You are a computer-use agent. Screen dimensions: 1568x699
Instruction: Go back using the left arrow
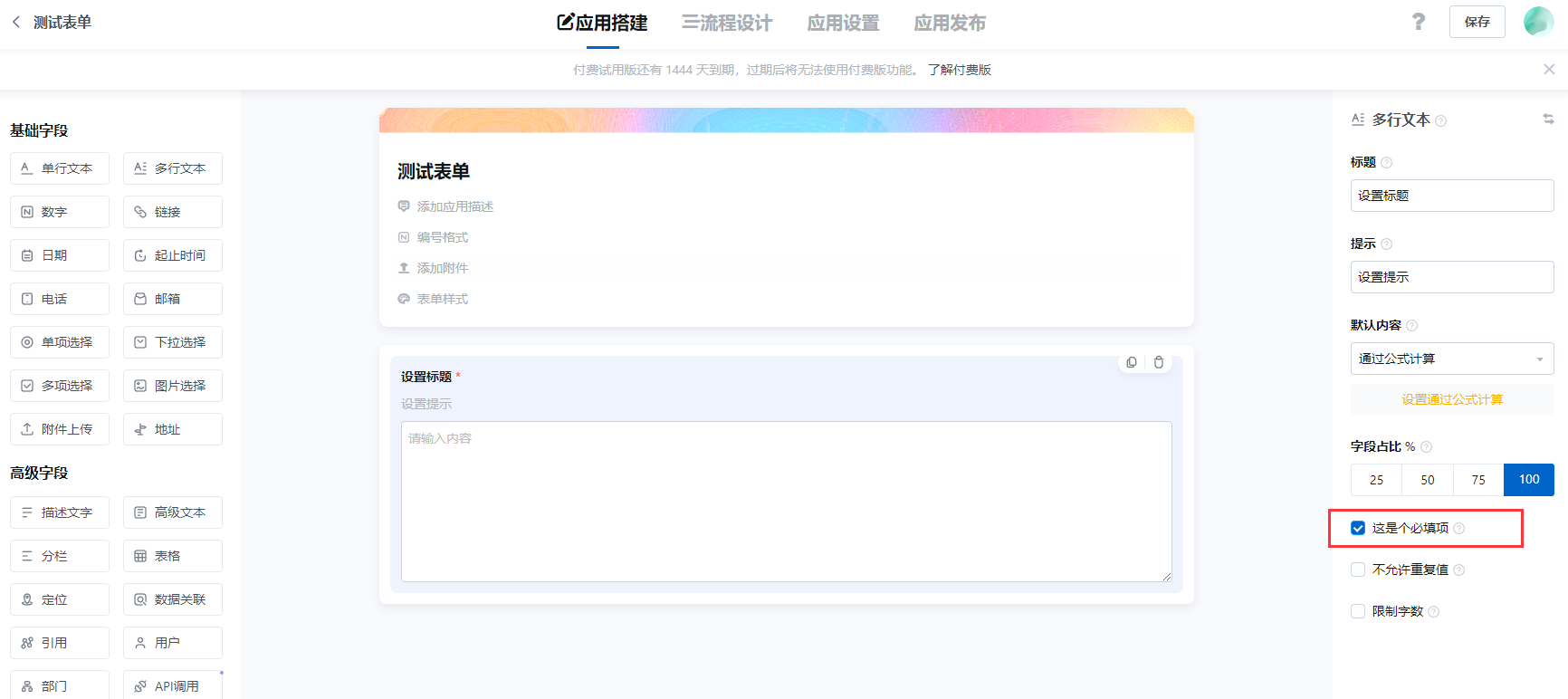click(16, 22)
